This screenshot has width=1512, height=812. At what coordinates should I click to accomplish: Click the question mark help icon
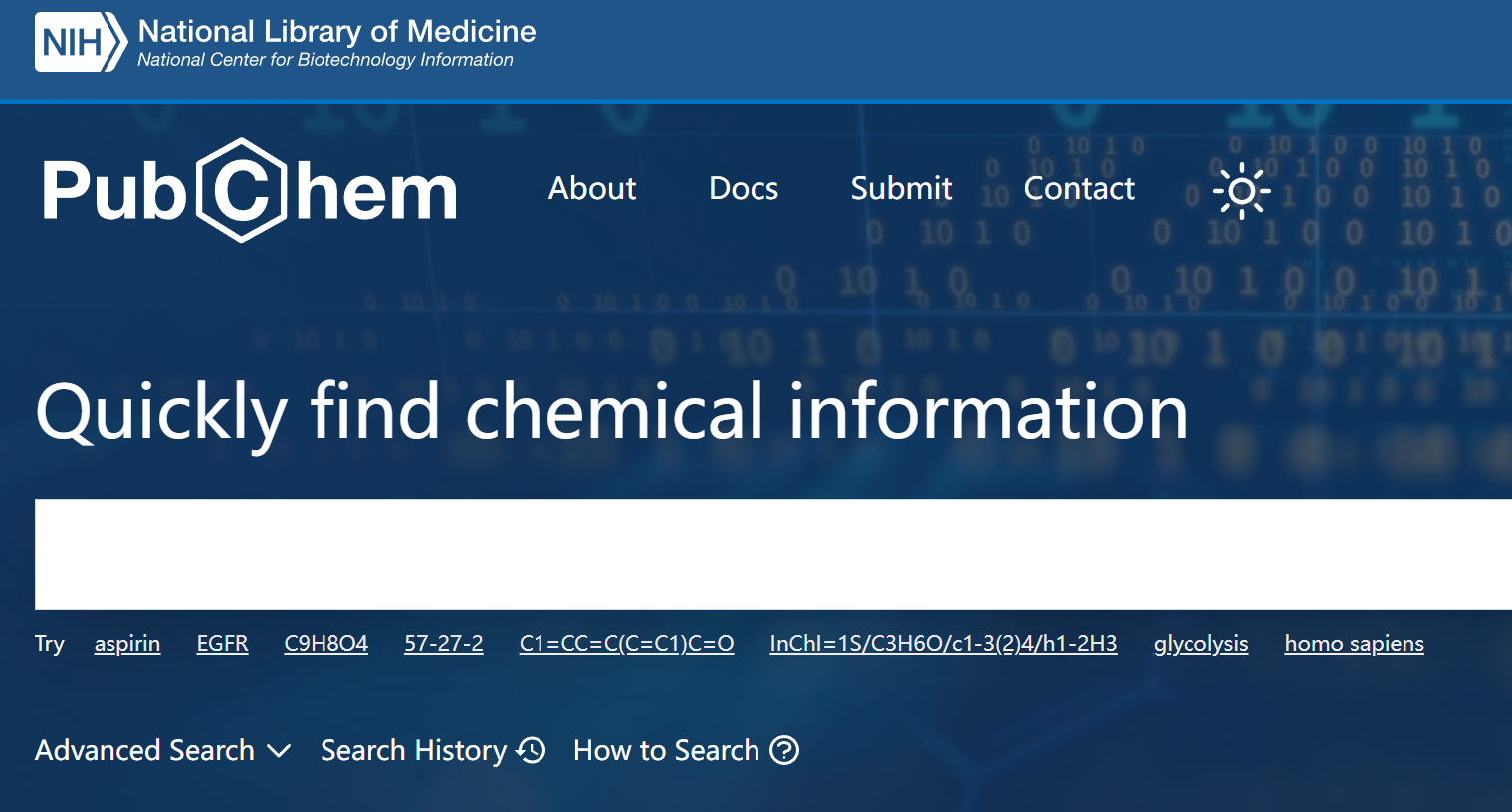pyautogui.click(x=784, y=750)
